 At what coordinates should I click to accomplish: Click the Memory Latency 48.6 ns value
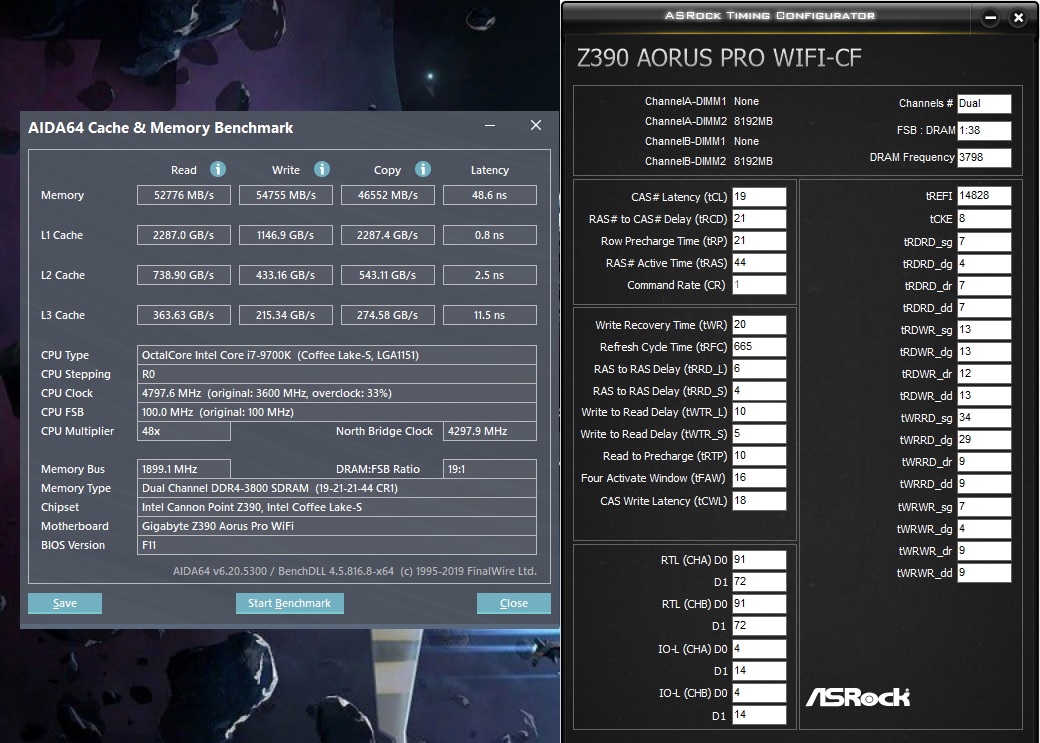pos(489,195)
